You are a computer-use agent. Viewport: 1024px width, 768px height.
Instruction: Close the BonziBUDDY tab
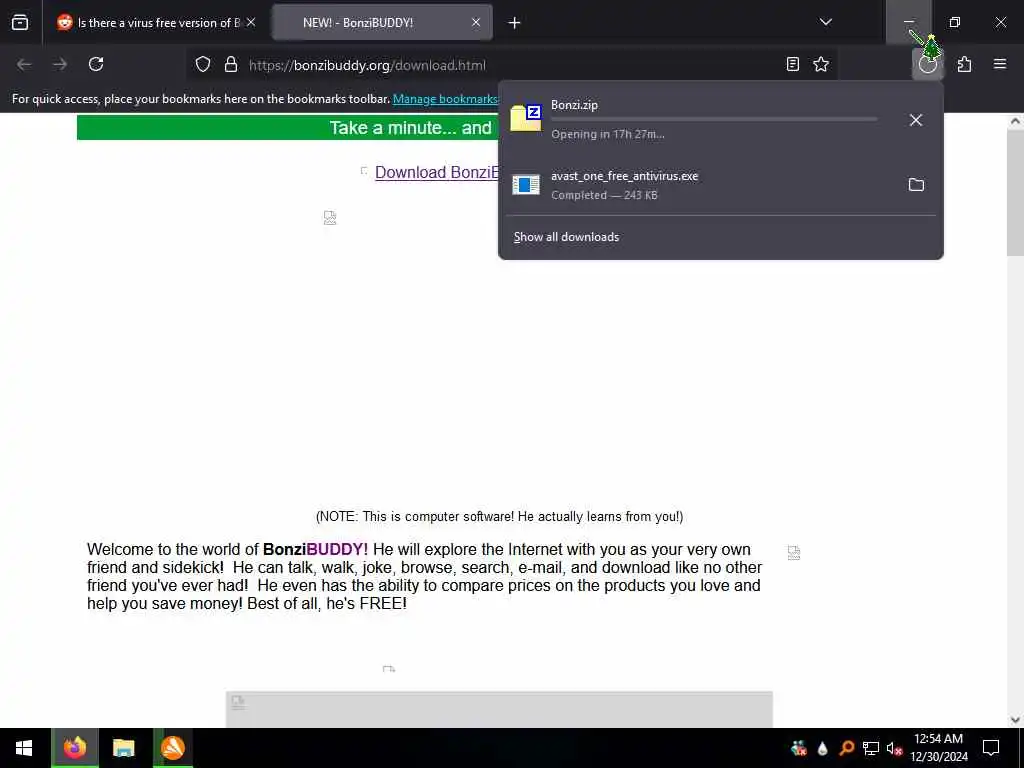(476, 22)
